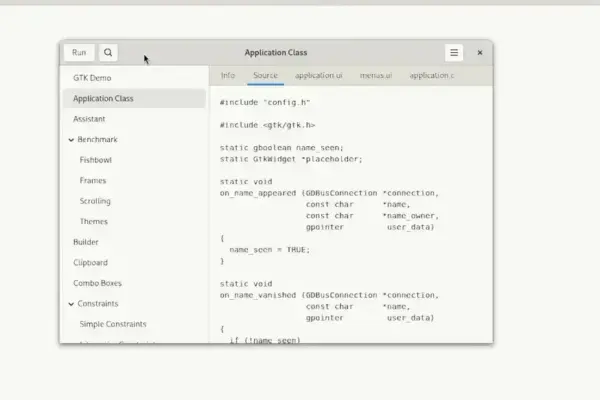600x400 pixels.
Task: Select Application Class in the sidebar
Action: [134, 98]
